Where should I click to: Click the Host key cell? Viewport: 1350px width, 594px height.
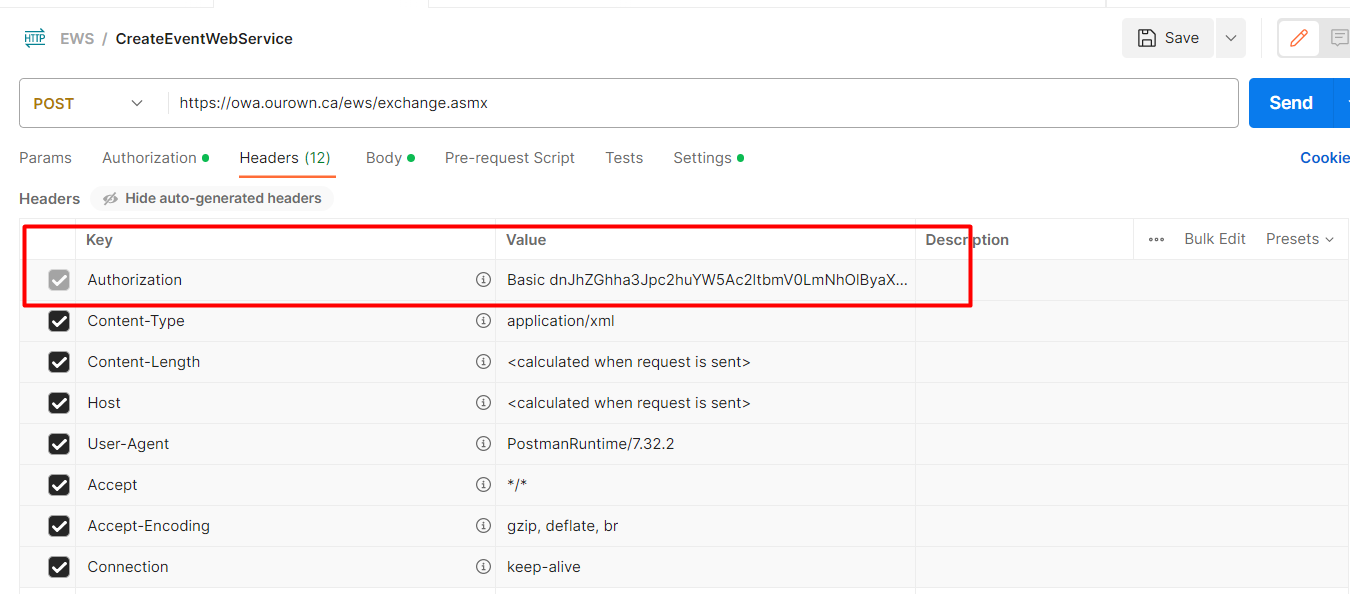click(x=286, y=403)
